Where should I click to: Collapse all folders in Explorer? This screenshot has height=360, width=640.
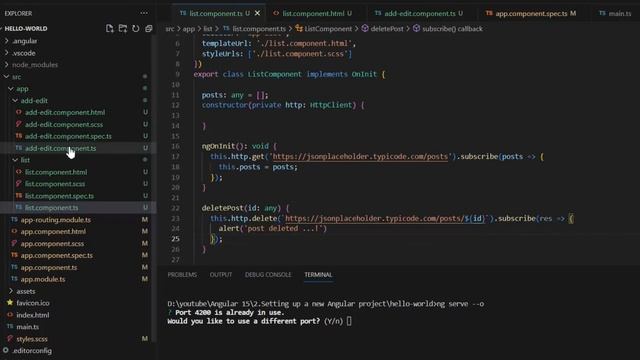[149, 28]
